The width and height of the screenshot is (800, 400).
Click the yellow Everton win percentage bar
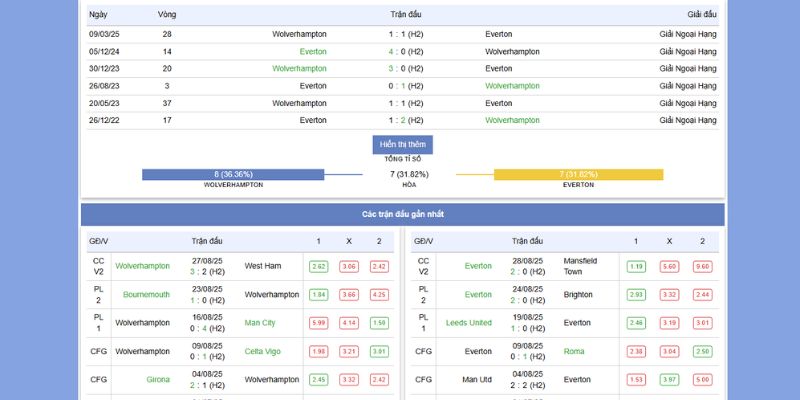pos(578,174)
